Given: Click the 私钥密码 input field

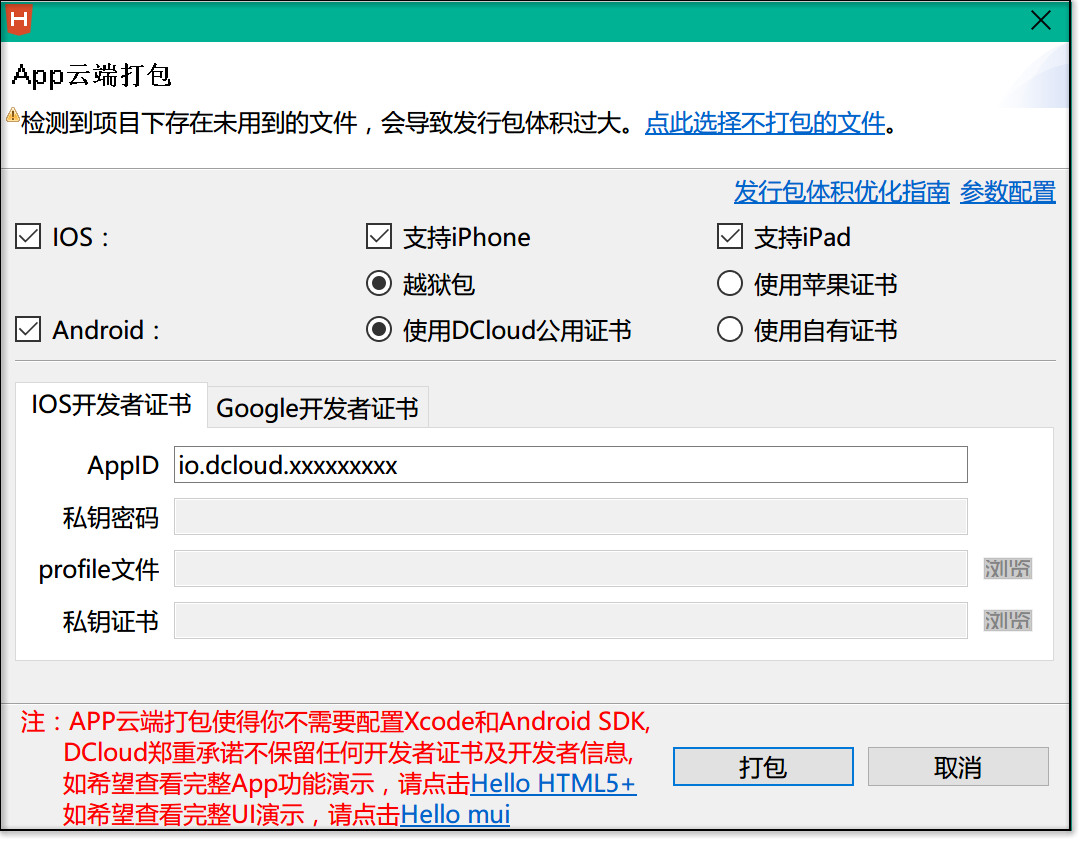Looking at the screenshot, I should (x=571, y=516).
